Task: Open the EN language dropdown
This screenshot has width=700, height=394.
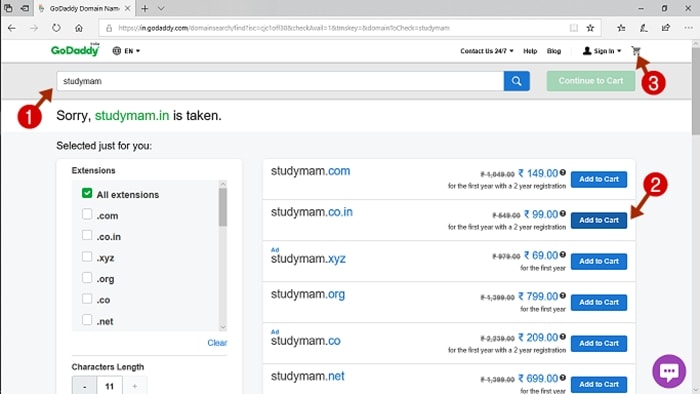Action: 126,51
